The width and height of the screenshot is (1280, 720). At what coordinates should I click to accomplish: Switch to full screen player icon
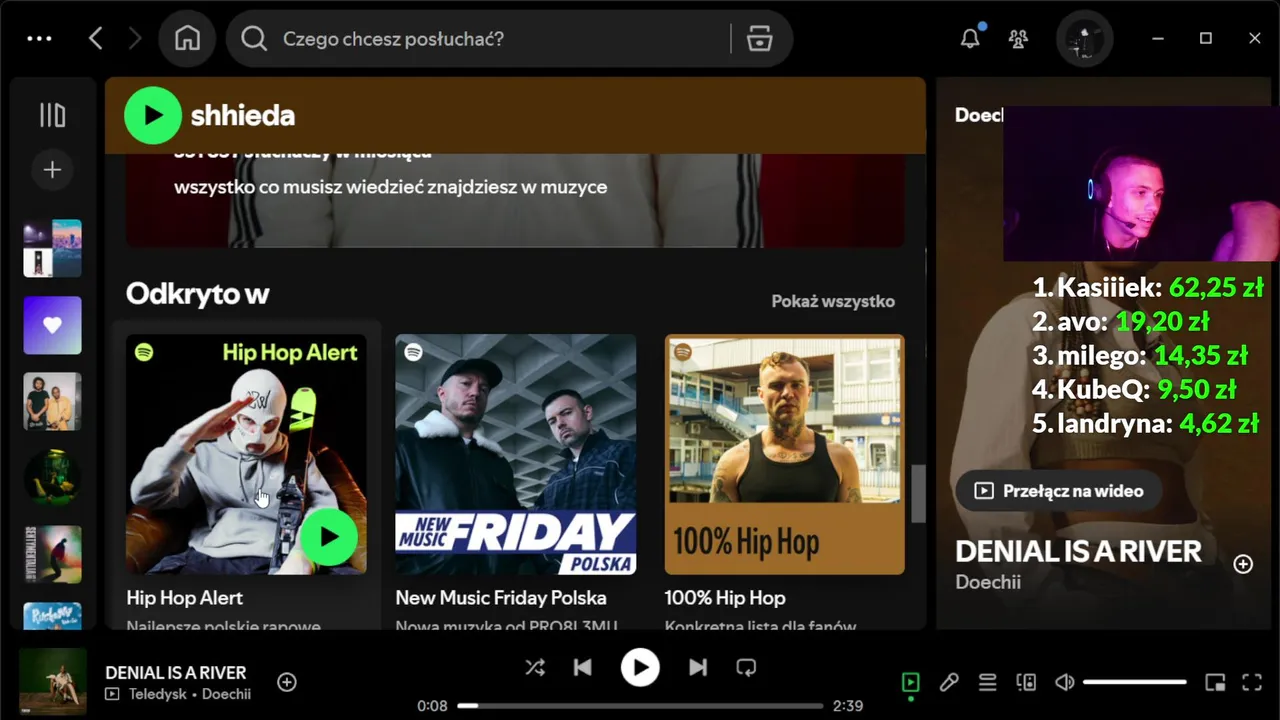1252,683
